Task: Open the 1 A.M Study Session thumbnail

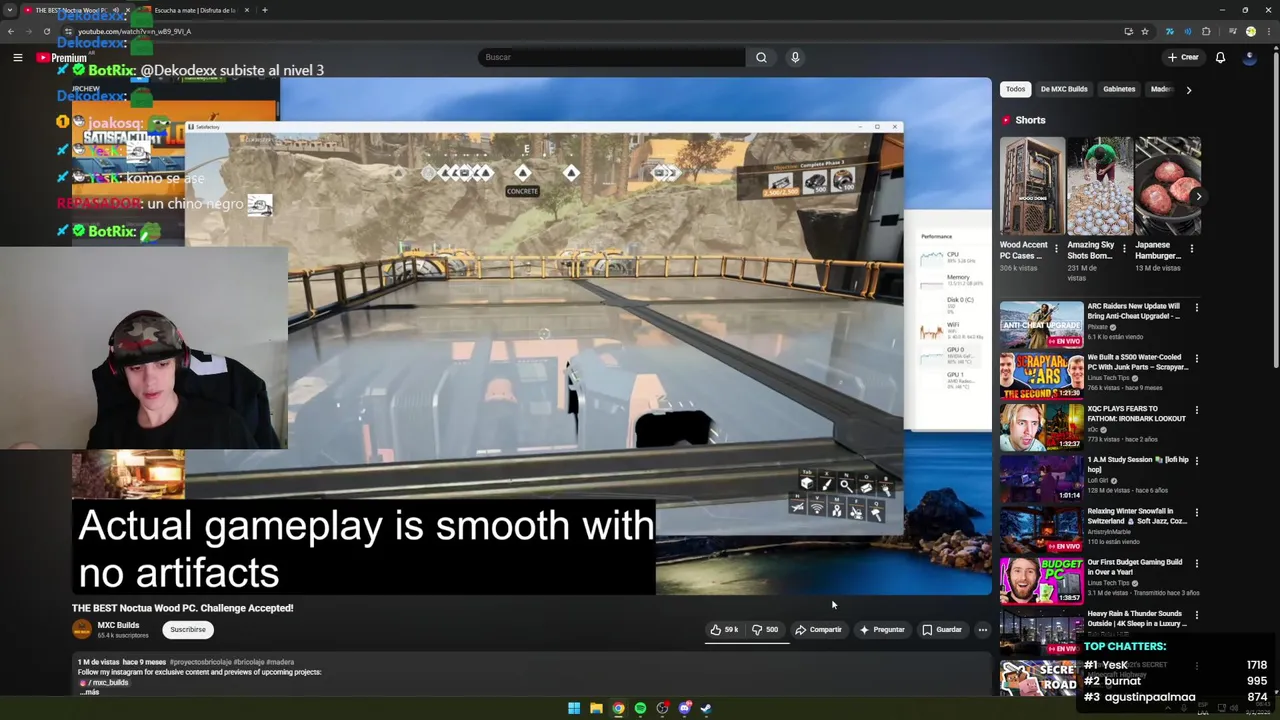Action: pos(1041,478)
